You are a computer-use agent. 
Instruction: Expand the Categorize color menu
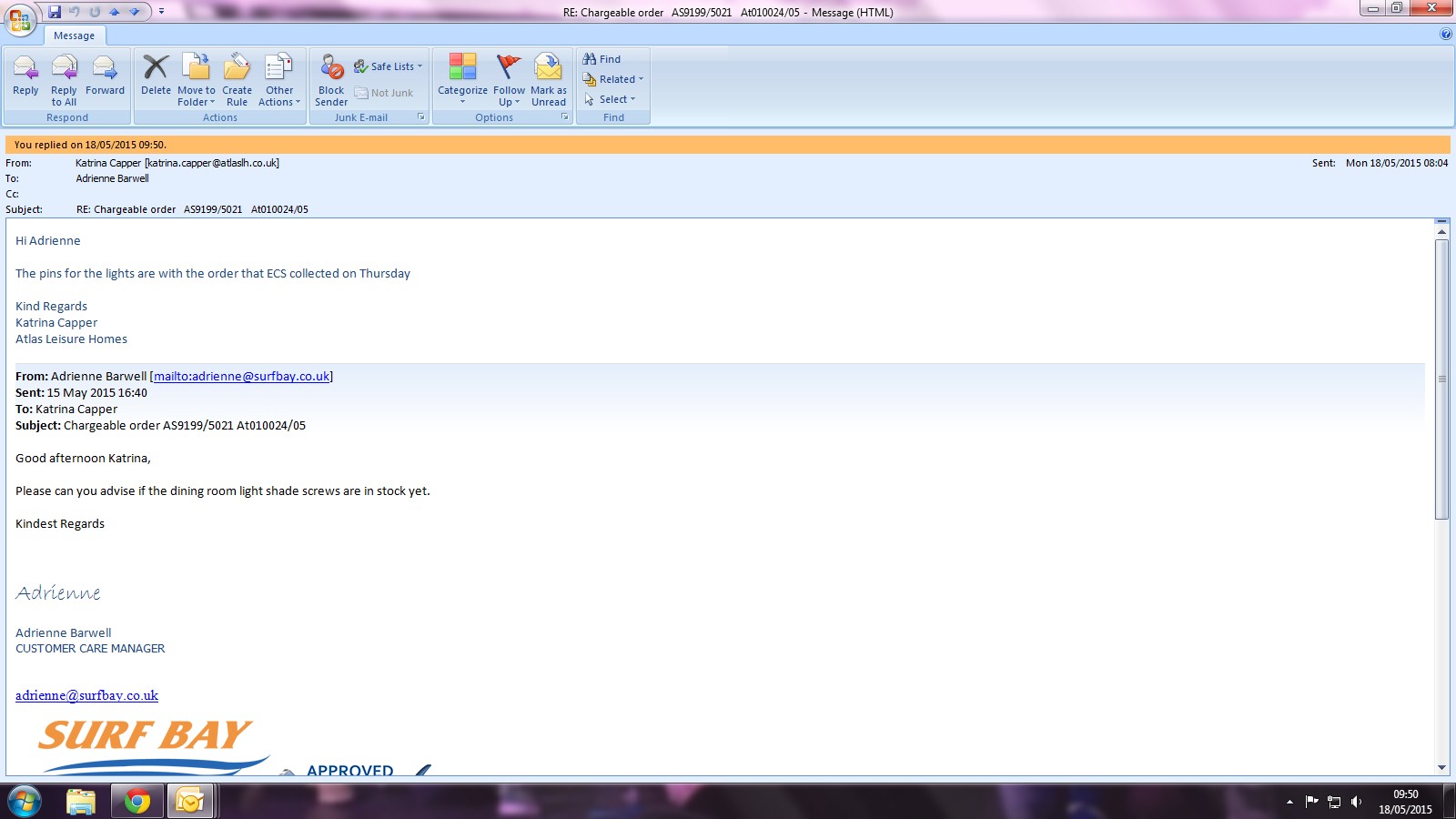coord(462,78)
